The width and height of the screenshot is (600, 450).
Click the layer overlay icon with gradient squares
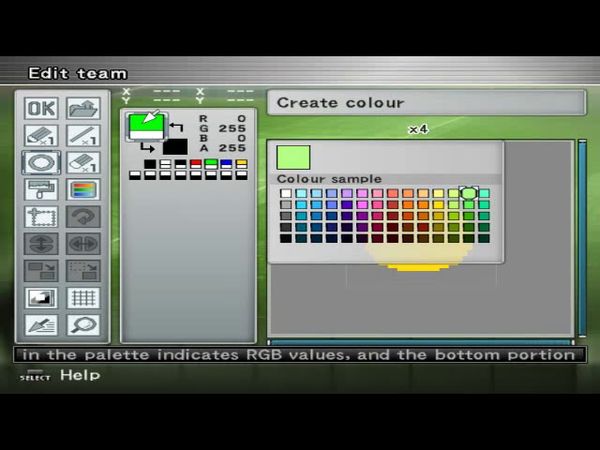coord(41,297)
